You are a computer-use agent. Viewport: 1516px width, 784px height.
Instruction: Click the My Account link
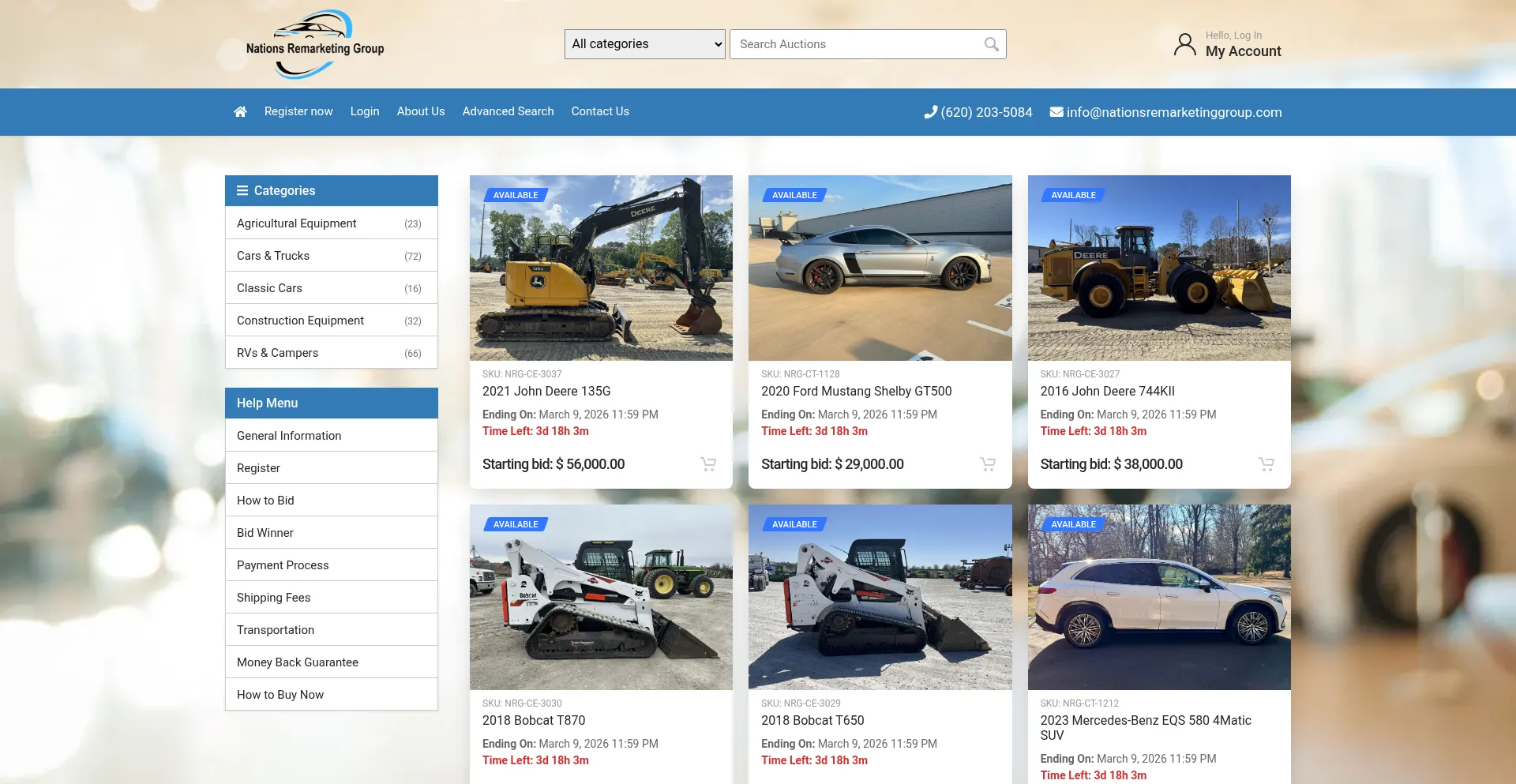click(x=1244, y=51)
